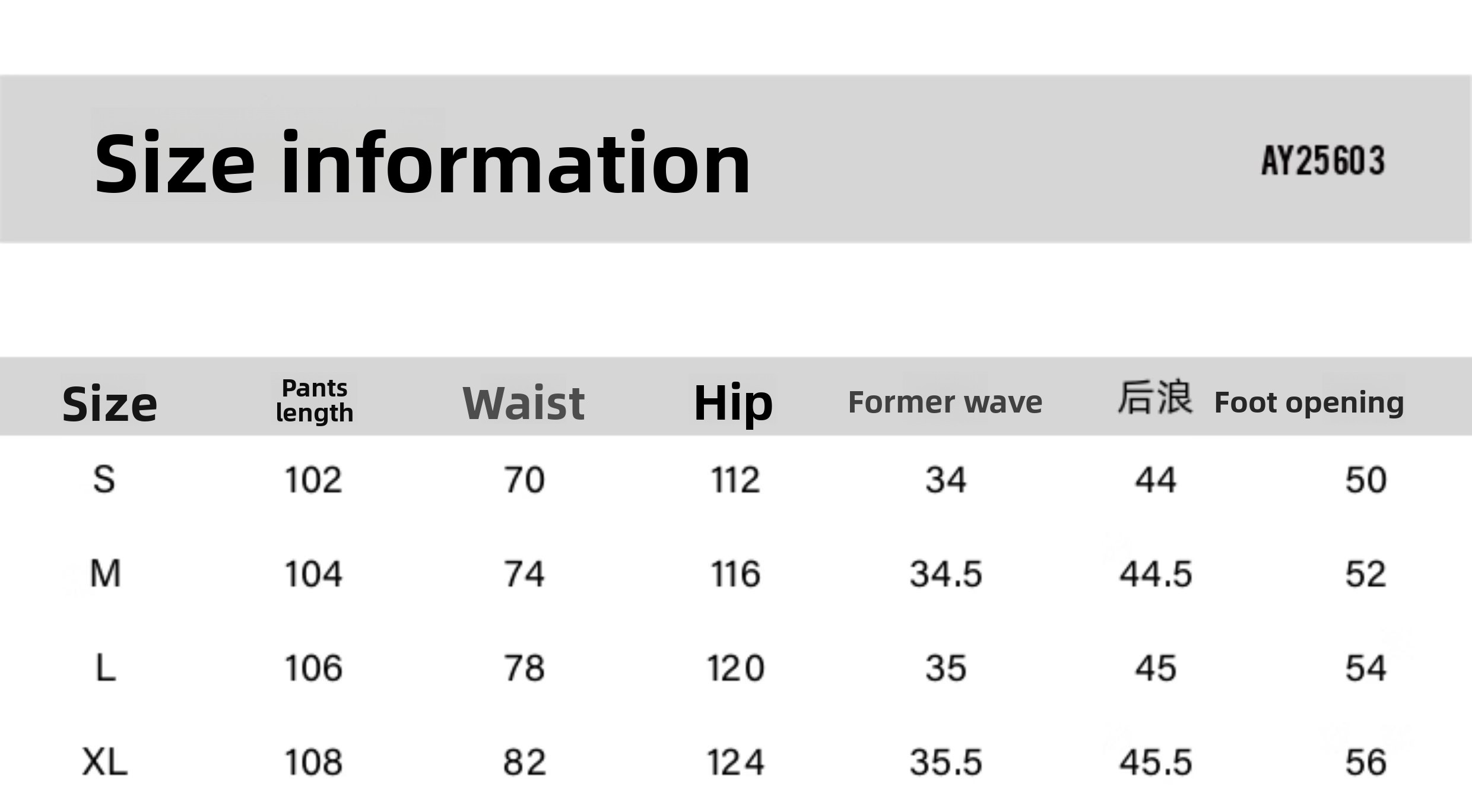Select the XL size row label
1472x812 pixels.
pyautogui.click(x=105, y=762)
